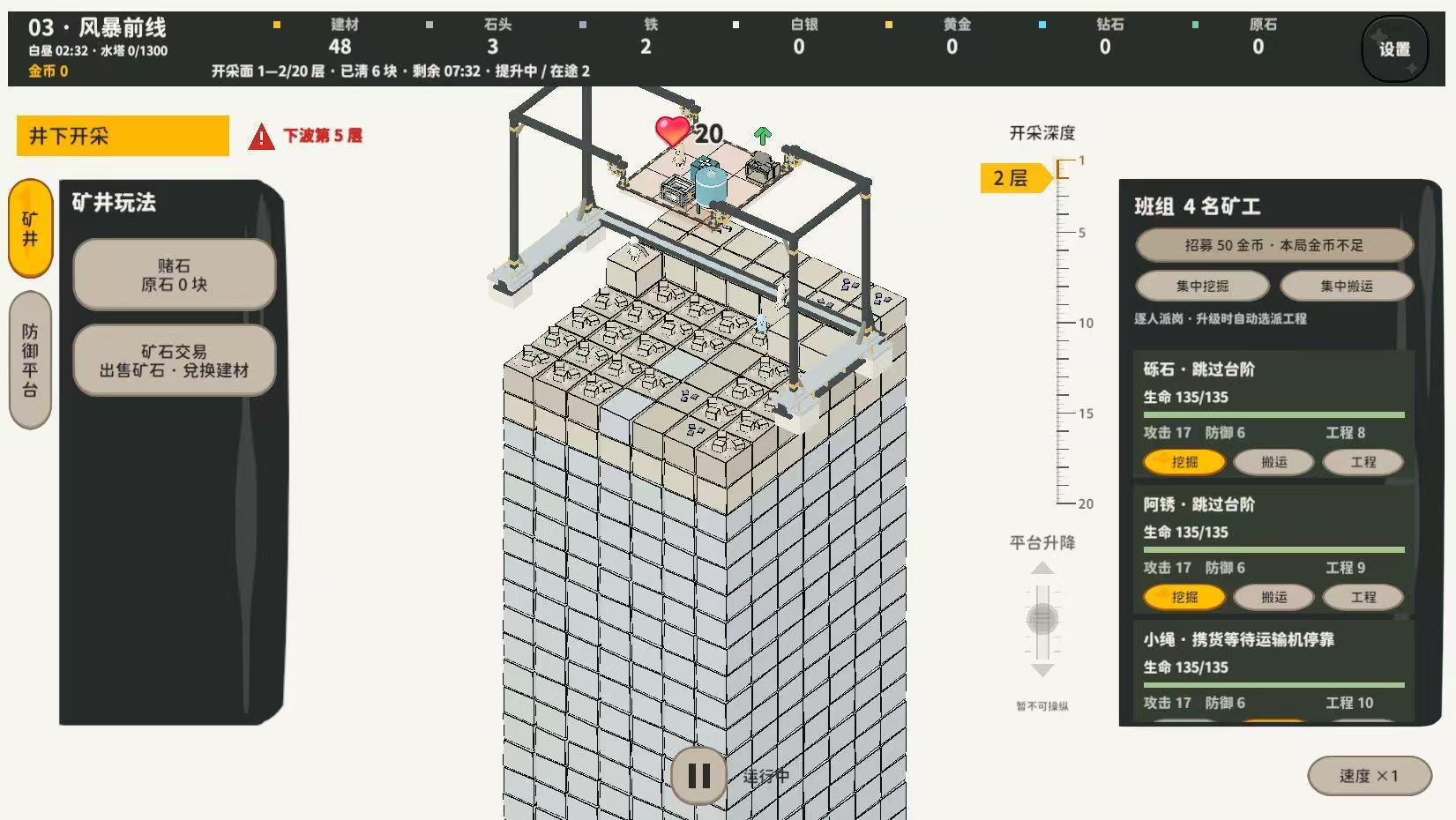Click the 金币 0 coin counter
Image resolution: width=1456 pixels, height=820 pixels.
coord(48,71)
